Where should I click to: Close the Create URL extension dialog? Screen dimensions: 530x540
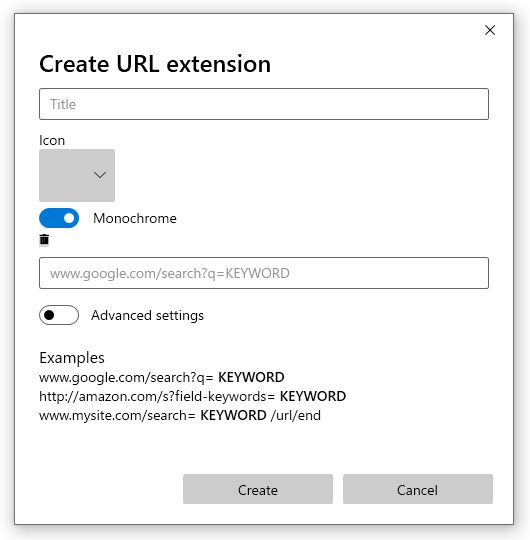(490, 30)
